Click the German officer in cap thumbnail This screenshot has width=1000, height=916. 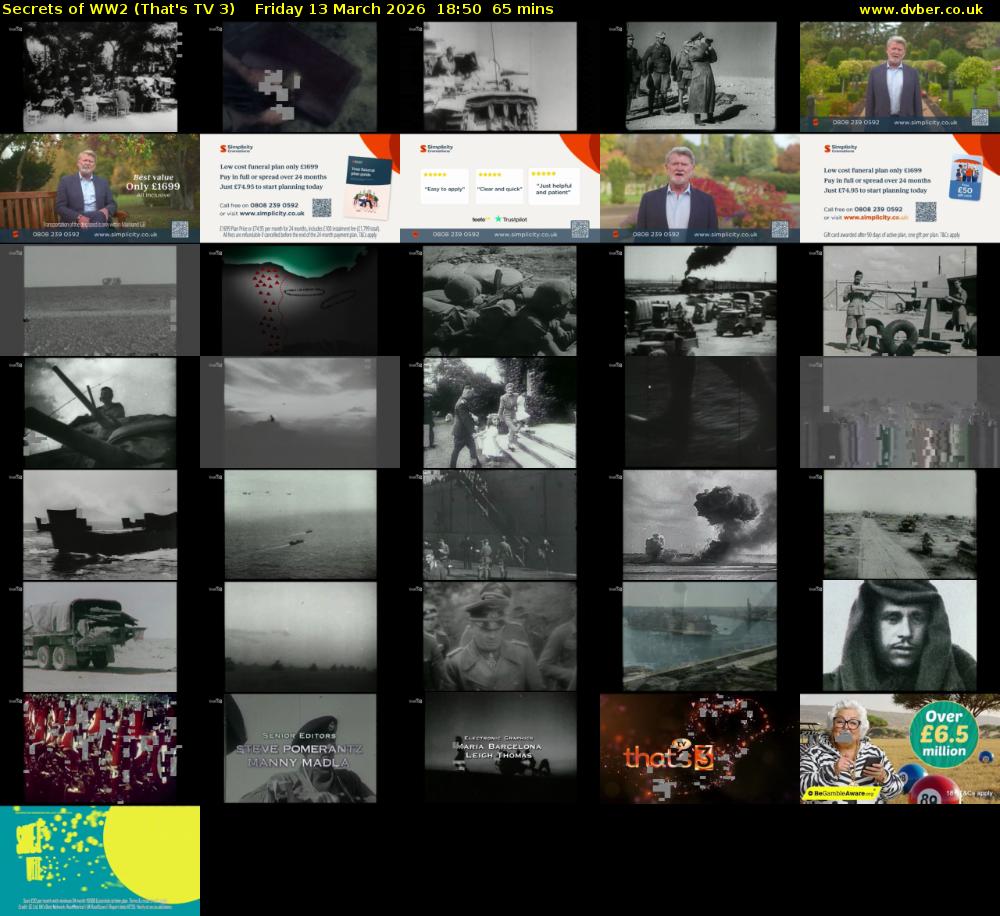[x=499, y=637]
